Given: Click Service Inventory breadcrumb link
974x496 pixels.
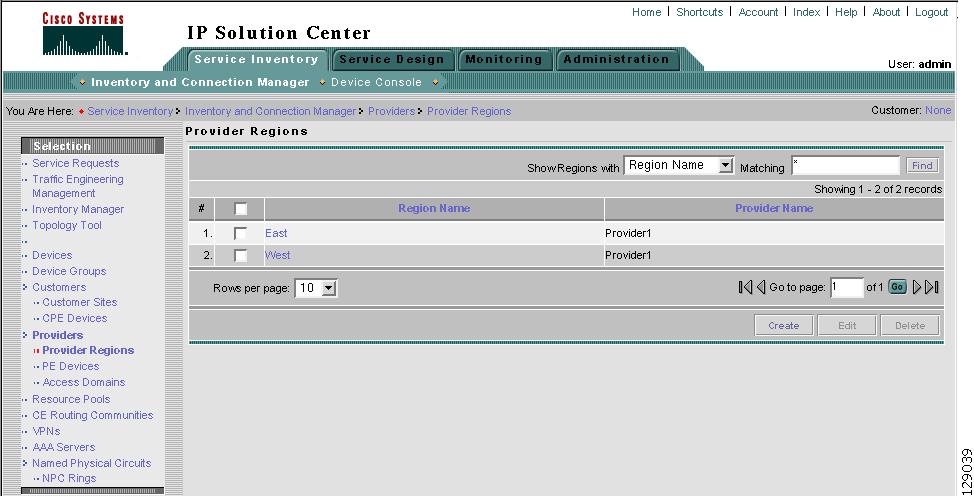Looking at the screenshot, I should [130, 111].
